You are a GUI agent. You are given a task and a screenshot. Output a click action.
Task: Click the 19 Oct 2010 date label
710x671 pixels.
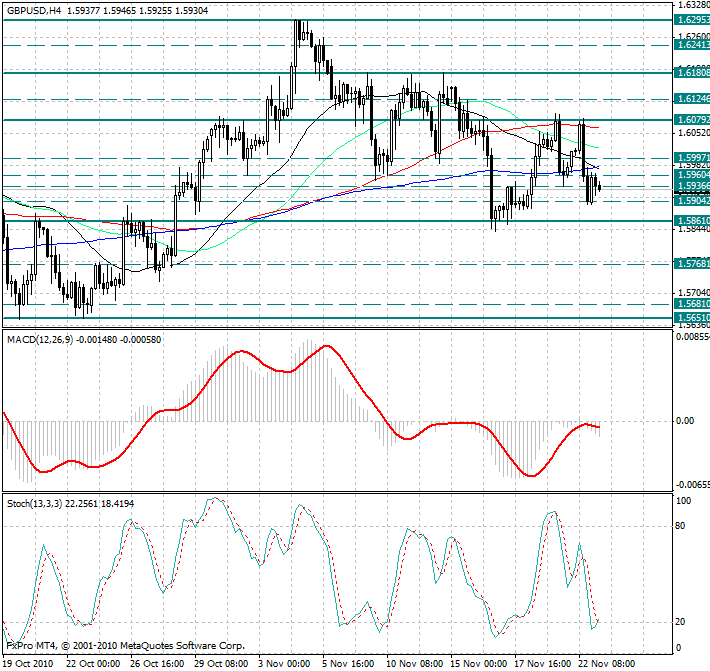click(28, 664)
